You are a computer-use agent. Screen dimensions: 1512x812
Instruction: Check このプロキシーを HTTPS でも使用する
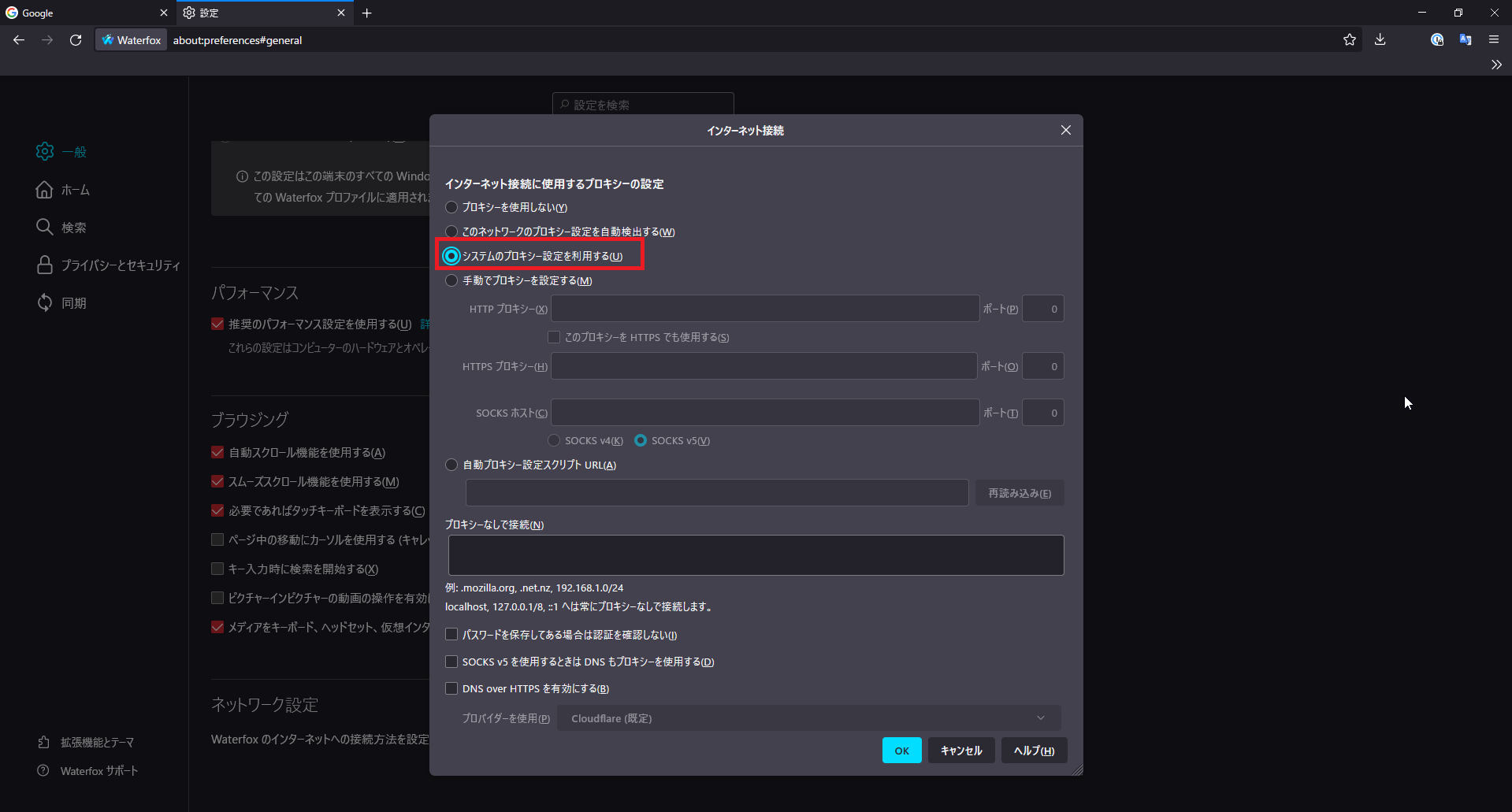pyautogui.click(x=554, y=337)
